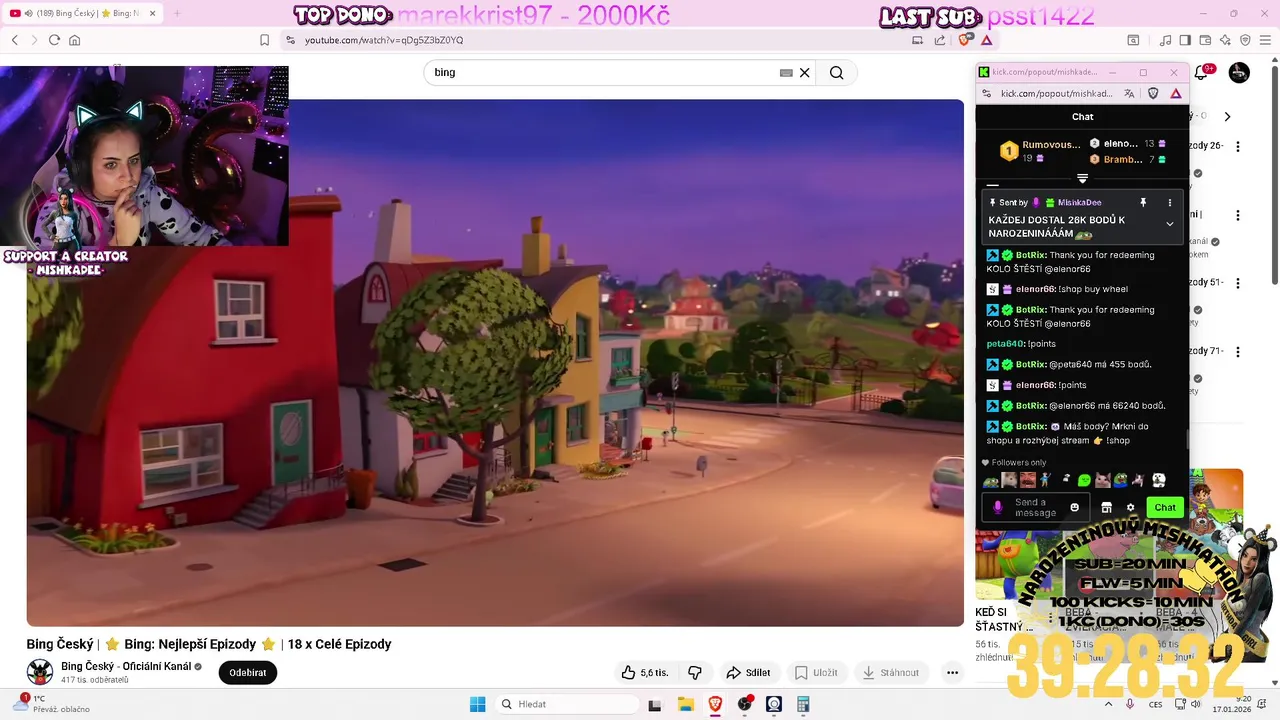The width and height of the screenshot is (1280, 720).
Task: Open Brave browser from the taskbar
Action: tap(715, 704)
